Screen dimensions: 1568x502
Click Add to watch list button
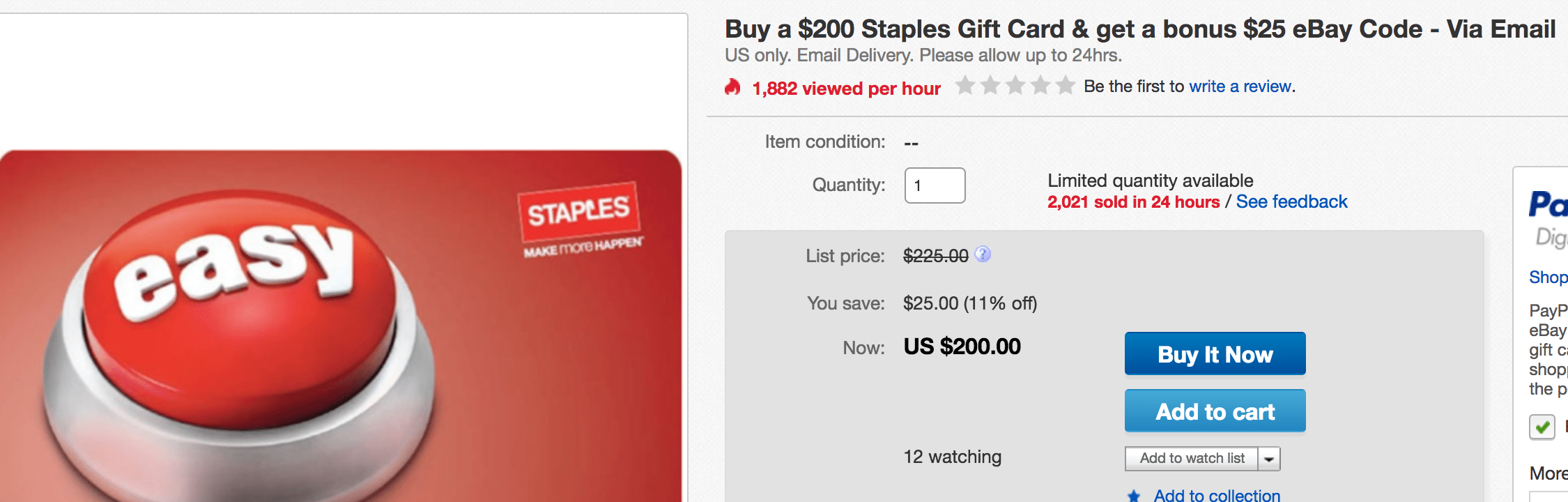1192,459
